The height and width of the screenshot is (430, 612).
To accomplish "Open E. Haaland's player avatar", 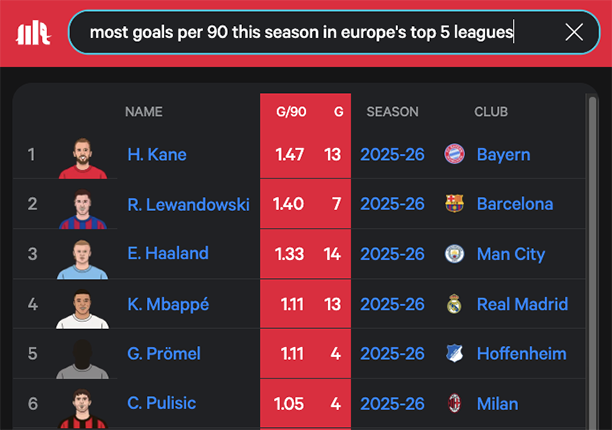I will (x=82, y=256).
